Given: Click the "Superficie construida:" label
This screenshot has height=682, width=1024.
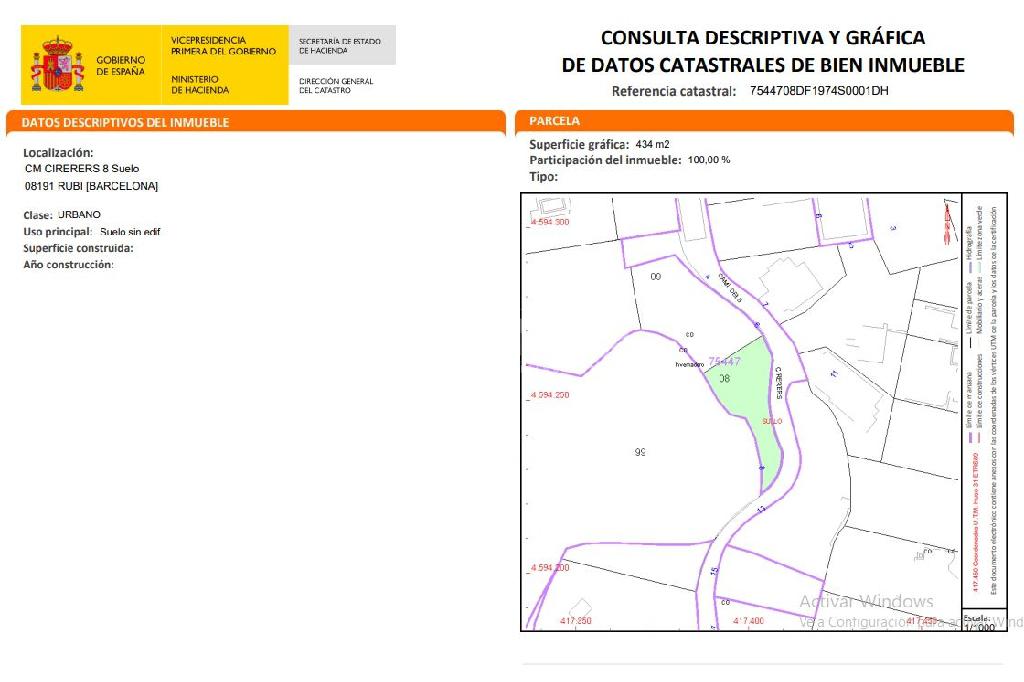Looking at the screenshot, I should coord(78,248).
